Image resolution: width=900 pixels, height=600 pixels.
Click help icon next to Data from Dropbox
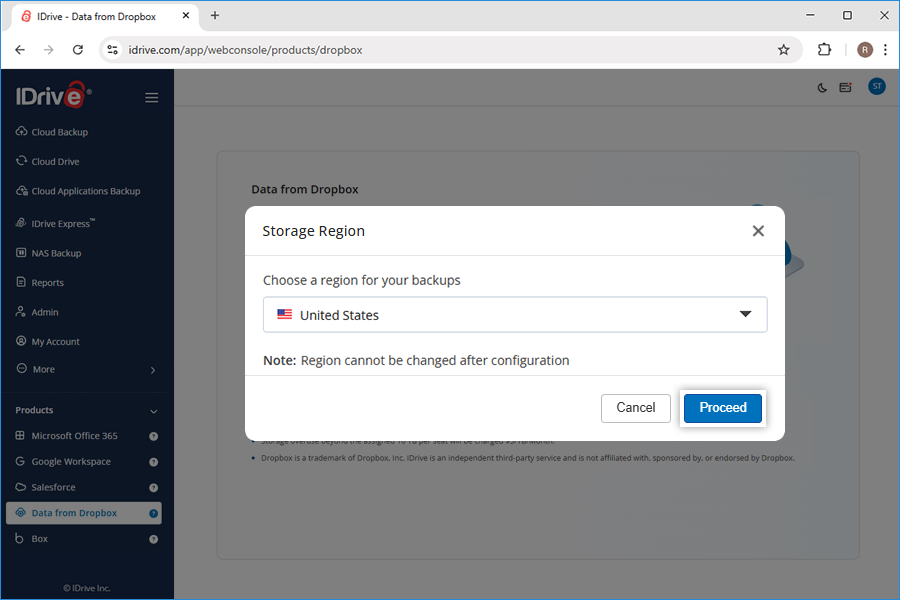click(153, 513)
